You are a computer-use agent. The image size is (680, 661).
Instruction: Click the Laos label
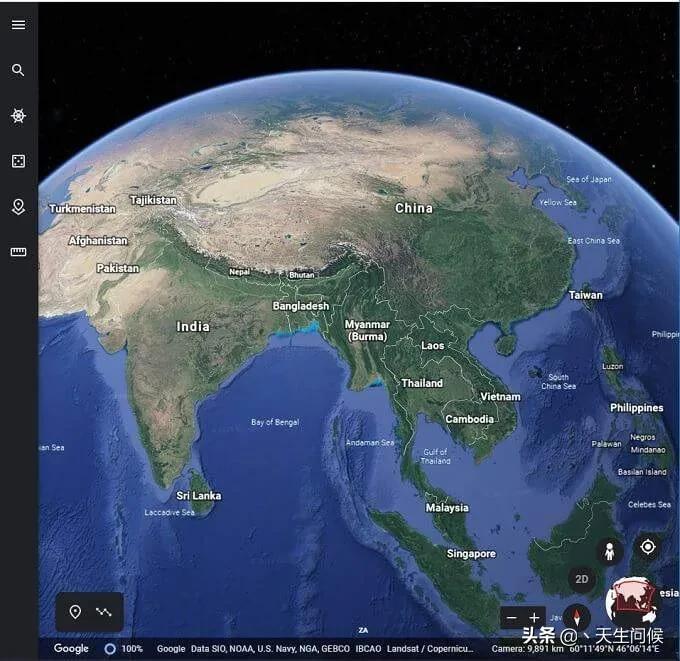[x=433, y=346]
